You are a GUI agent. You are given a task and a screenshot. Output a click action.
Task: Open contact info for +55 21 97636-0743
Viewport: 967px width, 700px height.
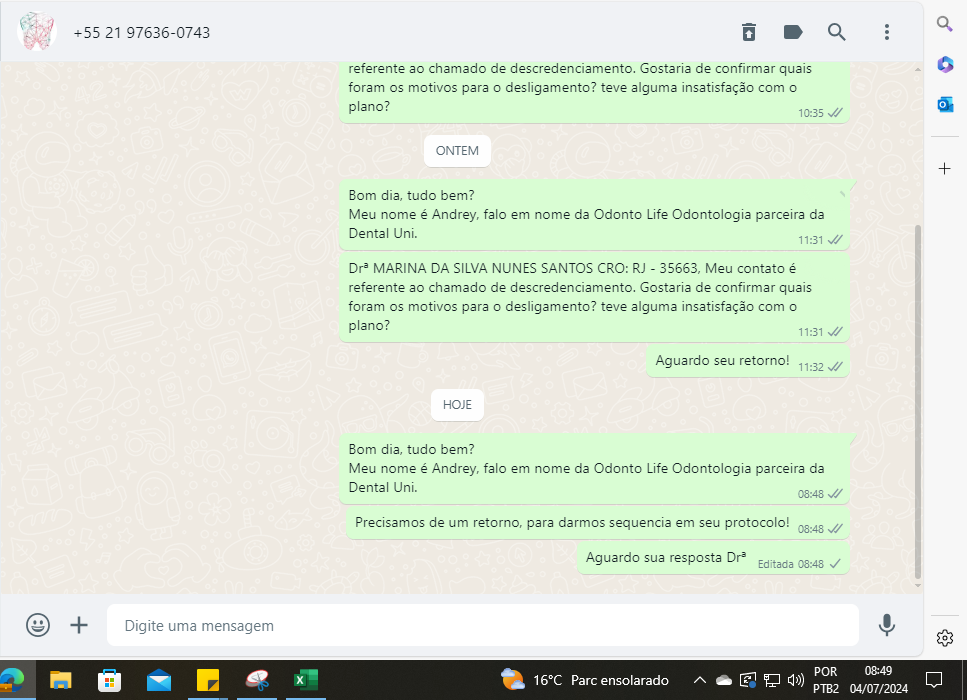click(x=142, y=33)
